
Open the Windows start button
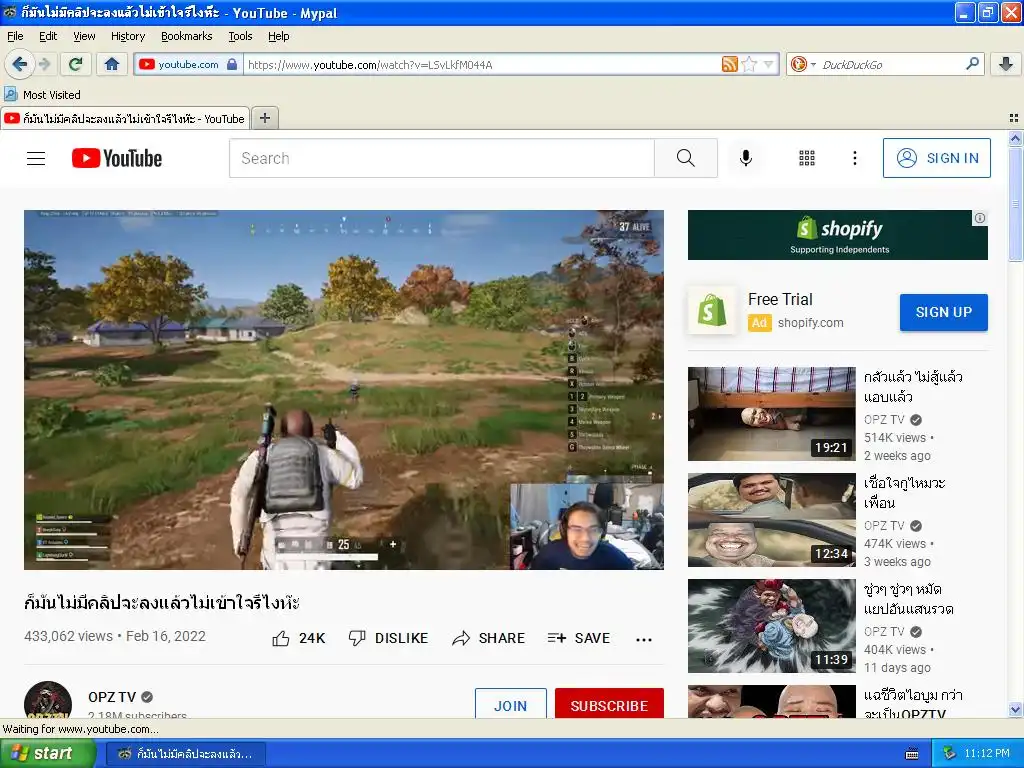(x=48, y=753)
